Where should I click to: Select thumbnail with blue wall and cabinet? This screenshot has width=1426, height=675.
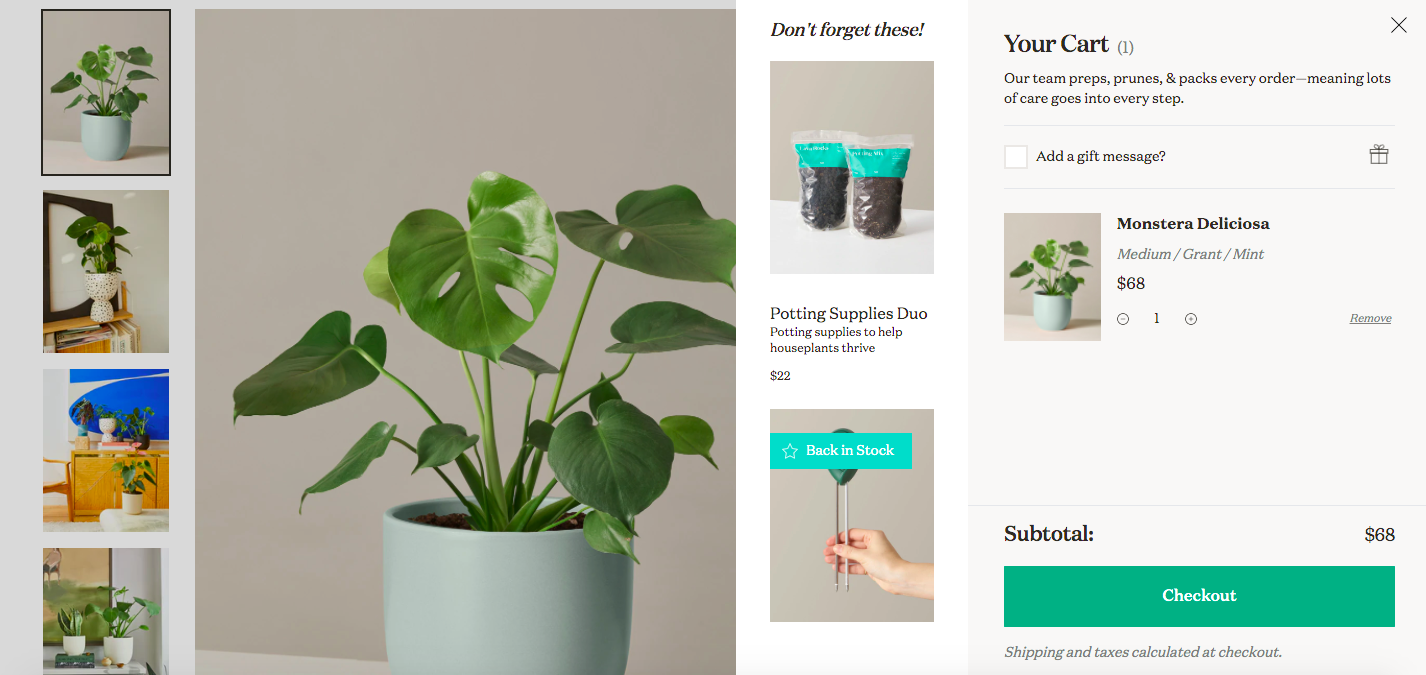coord(106,450)
